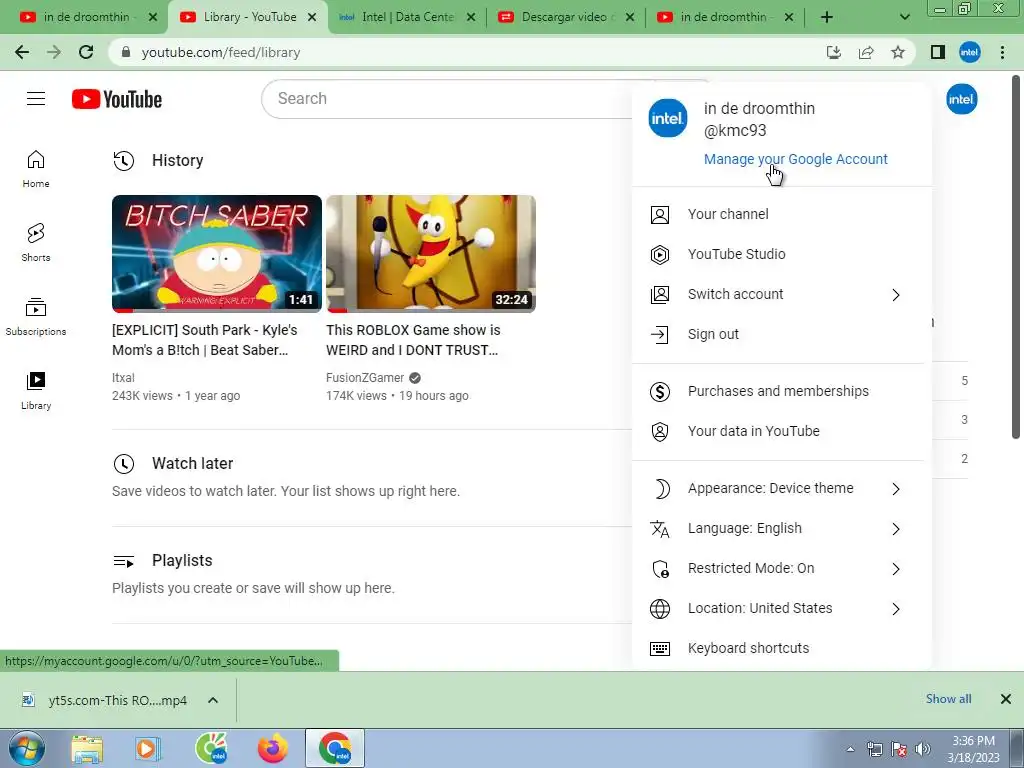The height and width of the screenshot is (768, 1024).
Task: Click Show all downloads
Action: coord(948,699)
